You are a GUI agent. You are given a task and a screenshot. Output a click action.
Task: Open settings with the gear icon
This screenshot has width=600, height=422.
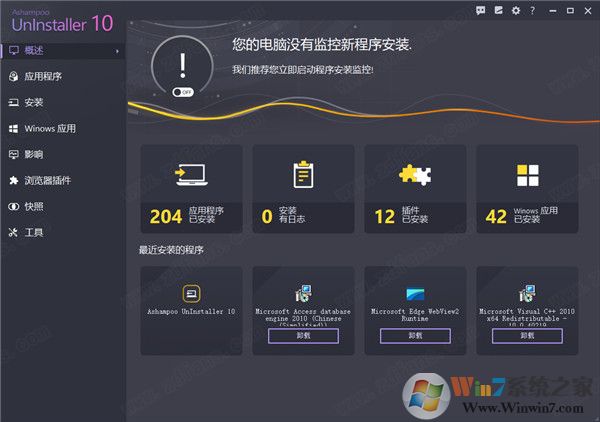click(516, 11)
